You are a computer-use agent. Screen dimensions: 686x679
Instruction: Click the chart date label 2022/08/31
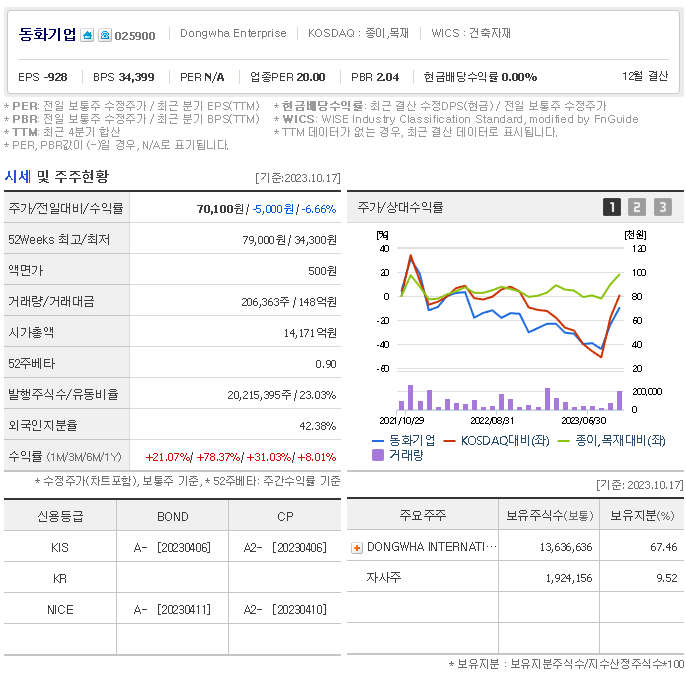(x=492, y=421)
